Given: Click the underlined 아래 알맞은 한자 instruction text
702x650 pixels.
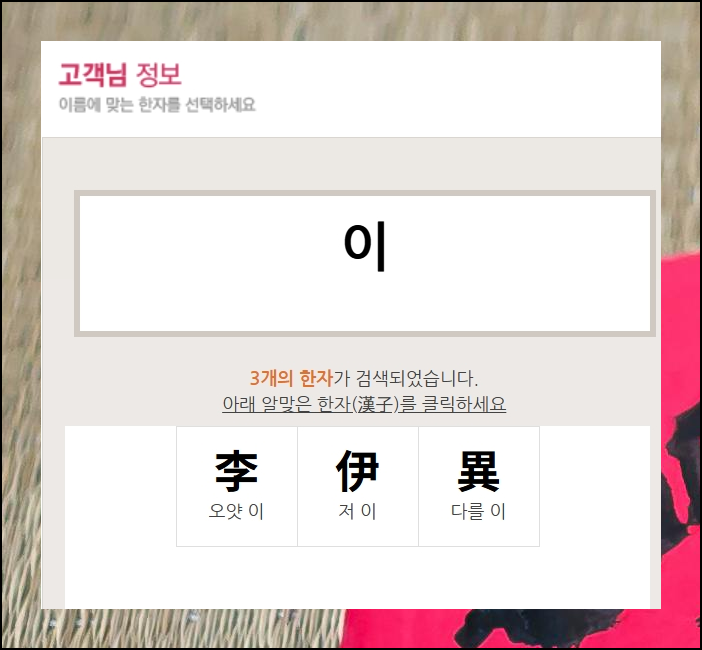Looking at the screenshot, I should click(x=364, y=404).
